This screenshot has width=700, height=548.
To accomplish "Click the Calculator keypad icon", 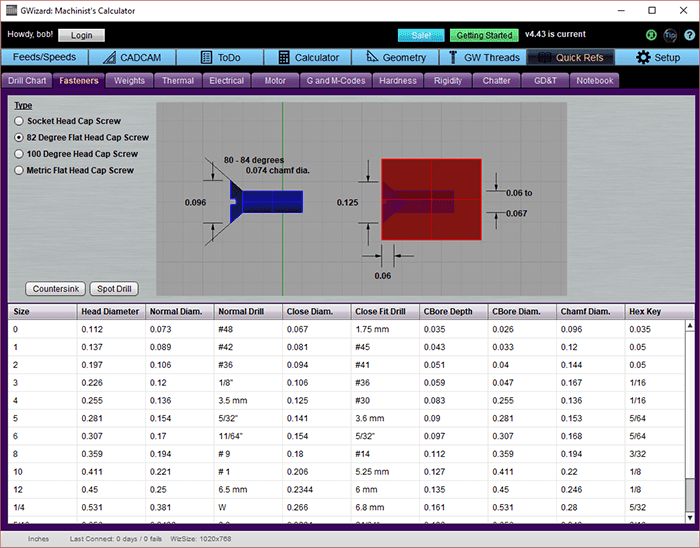I will click(284, 58).
